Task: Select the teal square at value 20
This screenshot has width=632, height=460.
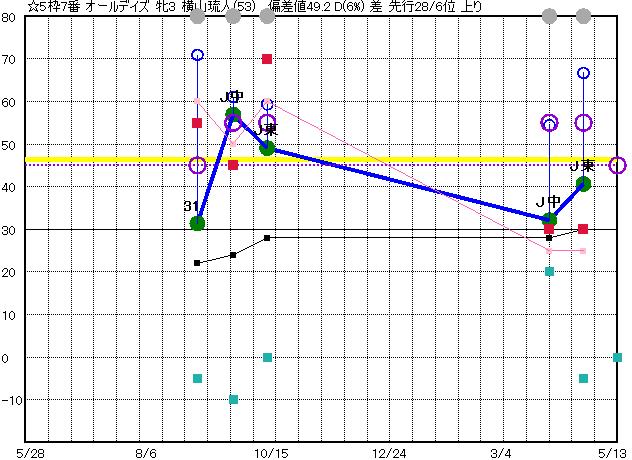Action: pyautogui.click(x=549, y=272)
